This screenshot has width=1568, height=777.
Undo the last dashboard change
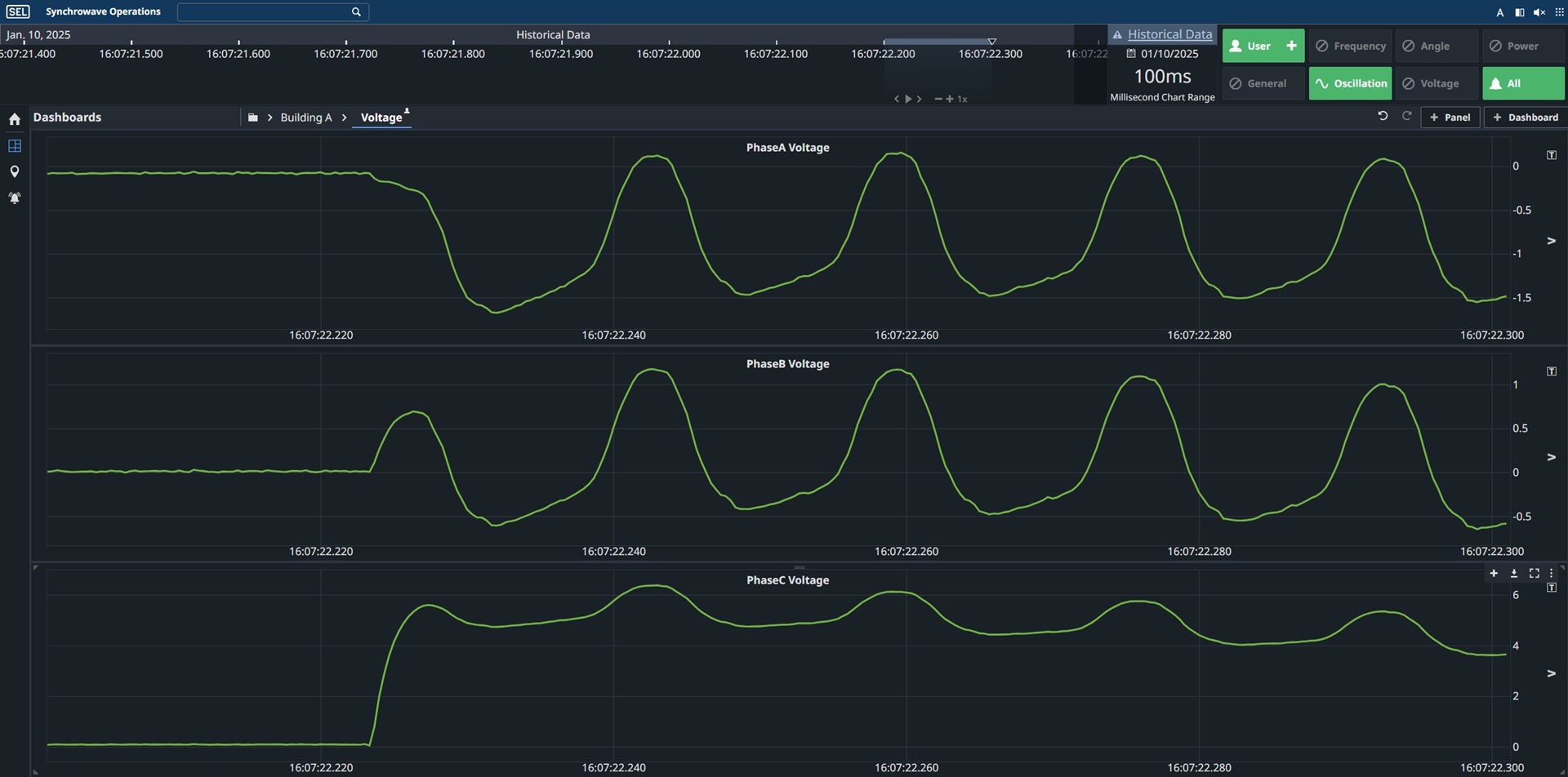click(1383, 117)
